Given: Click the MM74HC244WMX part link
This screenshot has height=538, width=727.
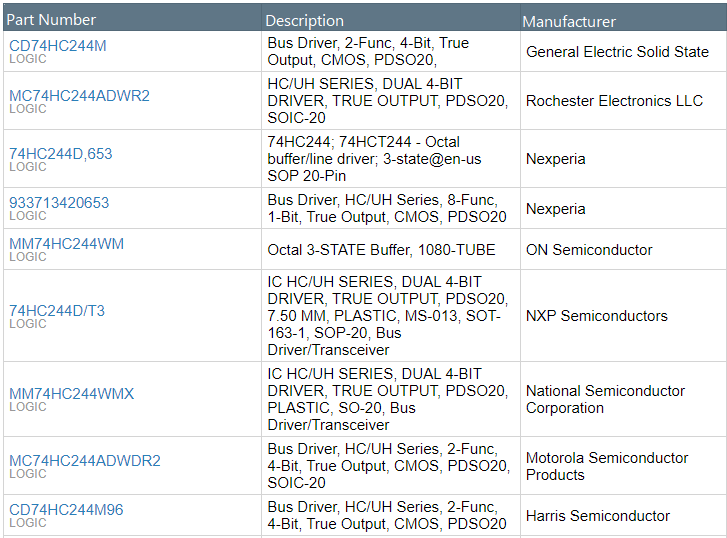Looking at the screenshot, I should coord(71,394).
